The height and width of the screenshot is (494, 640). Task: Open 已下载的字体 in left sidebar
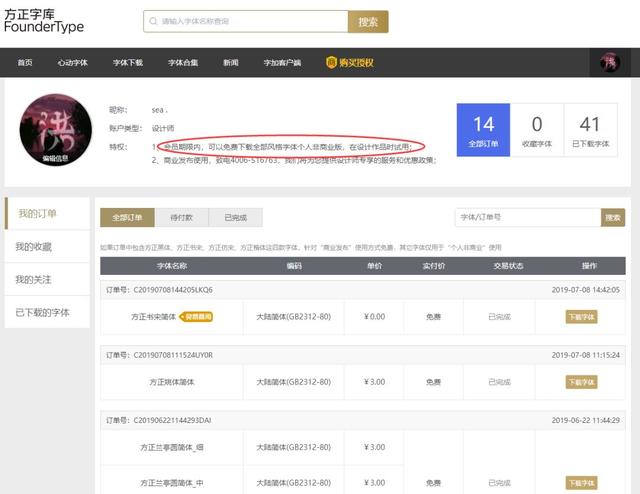[x=47, y=312]
